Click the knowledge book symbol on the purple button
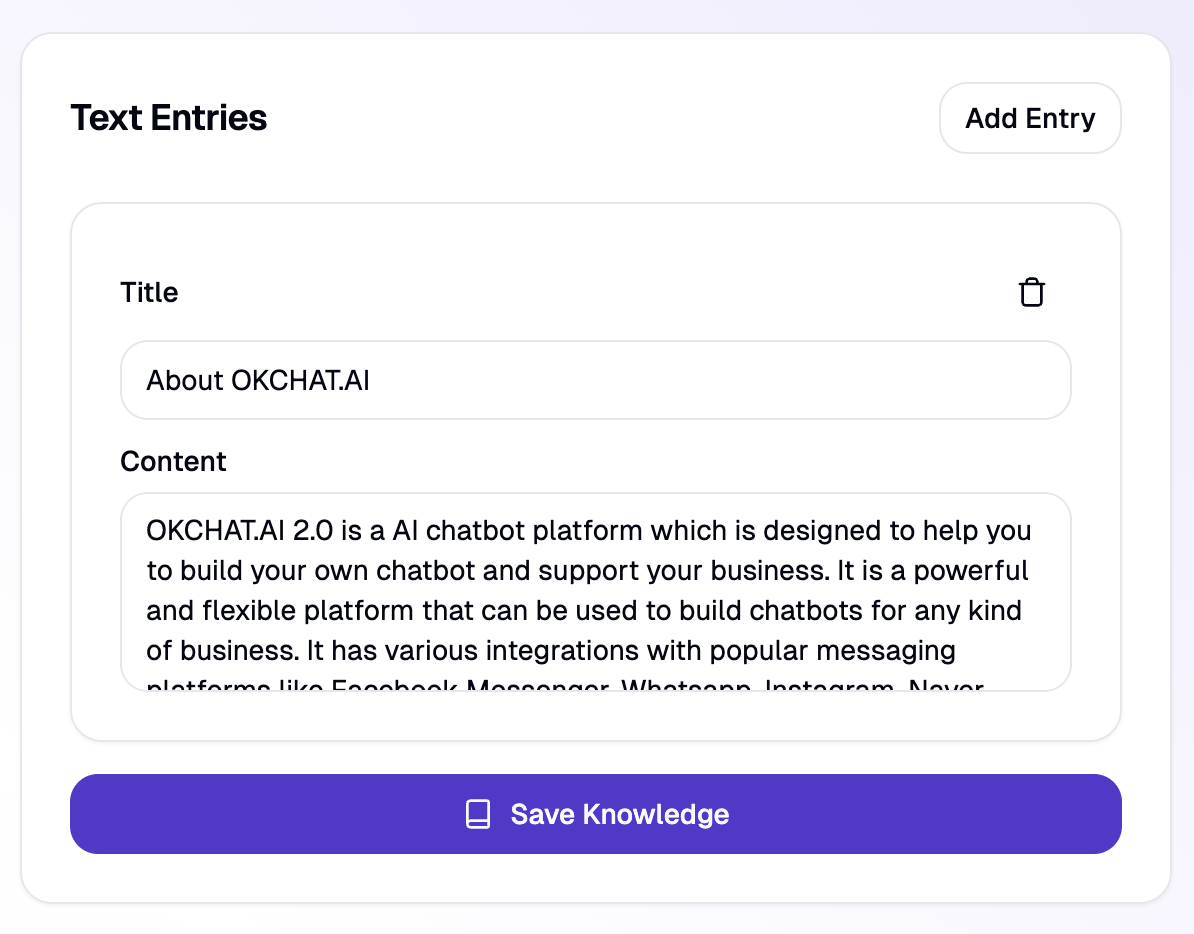This screenshot has height=934, width=1194. tap(478, 814)
